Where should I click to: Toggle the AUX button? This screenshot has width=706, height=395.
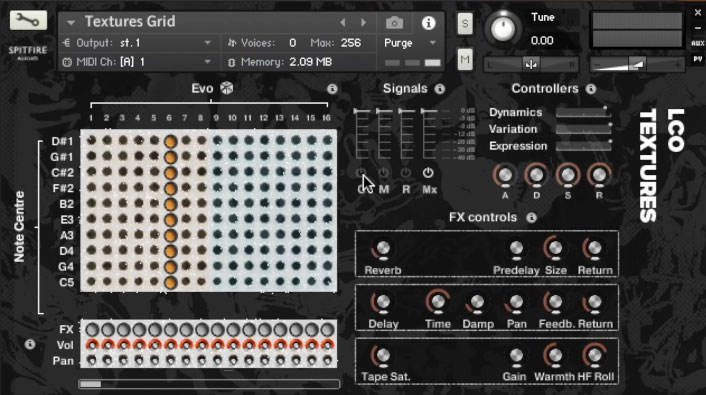[x=697, y=43]
